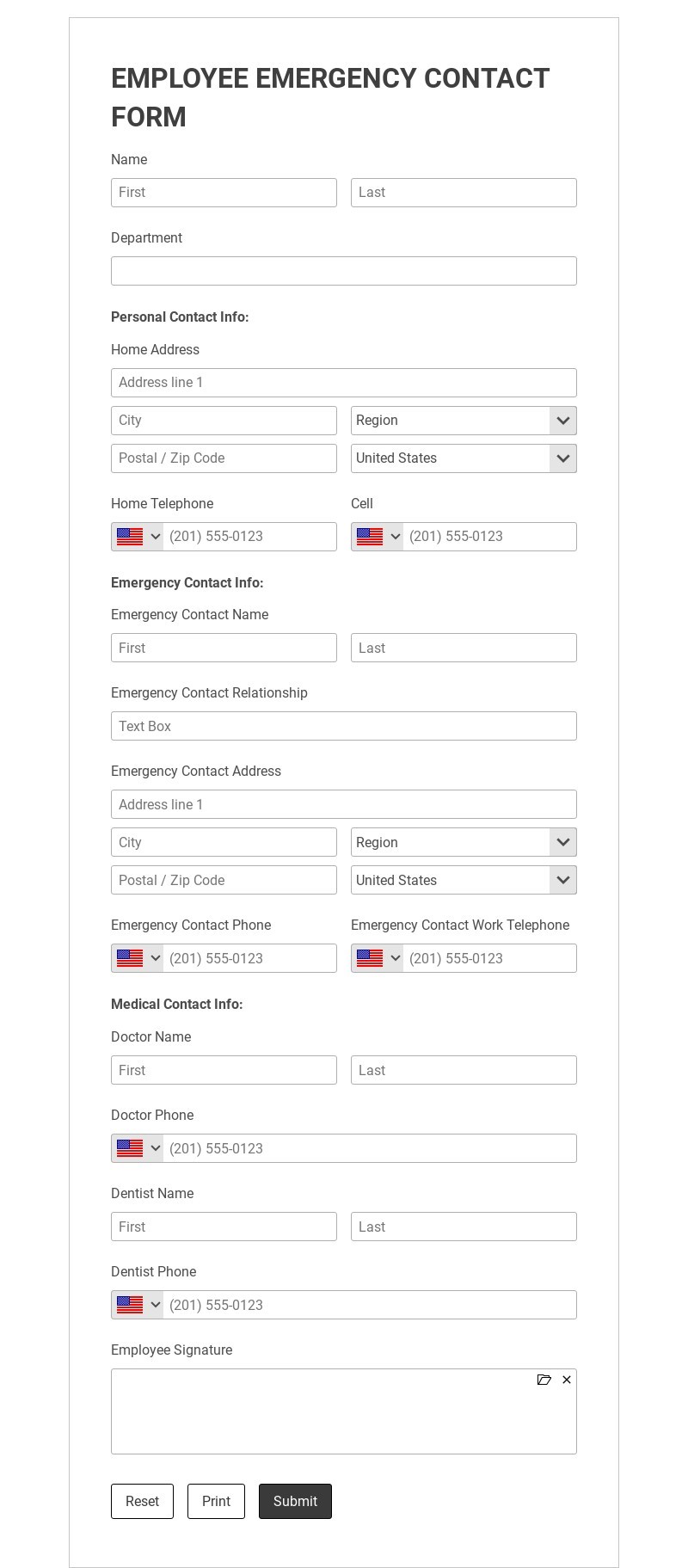Screen dimensions: 688x1568
Task: Click the Cell phone US flag icon
Action: (370, 537)
